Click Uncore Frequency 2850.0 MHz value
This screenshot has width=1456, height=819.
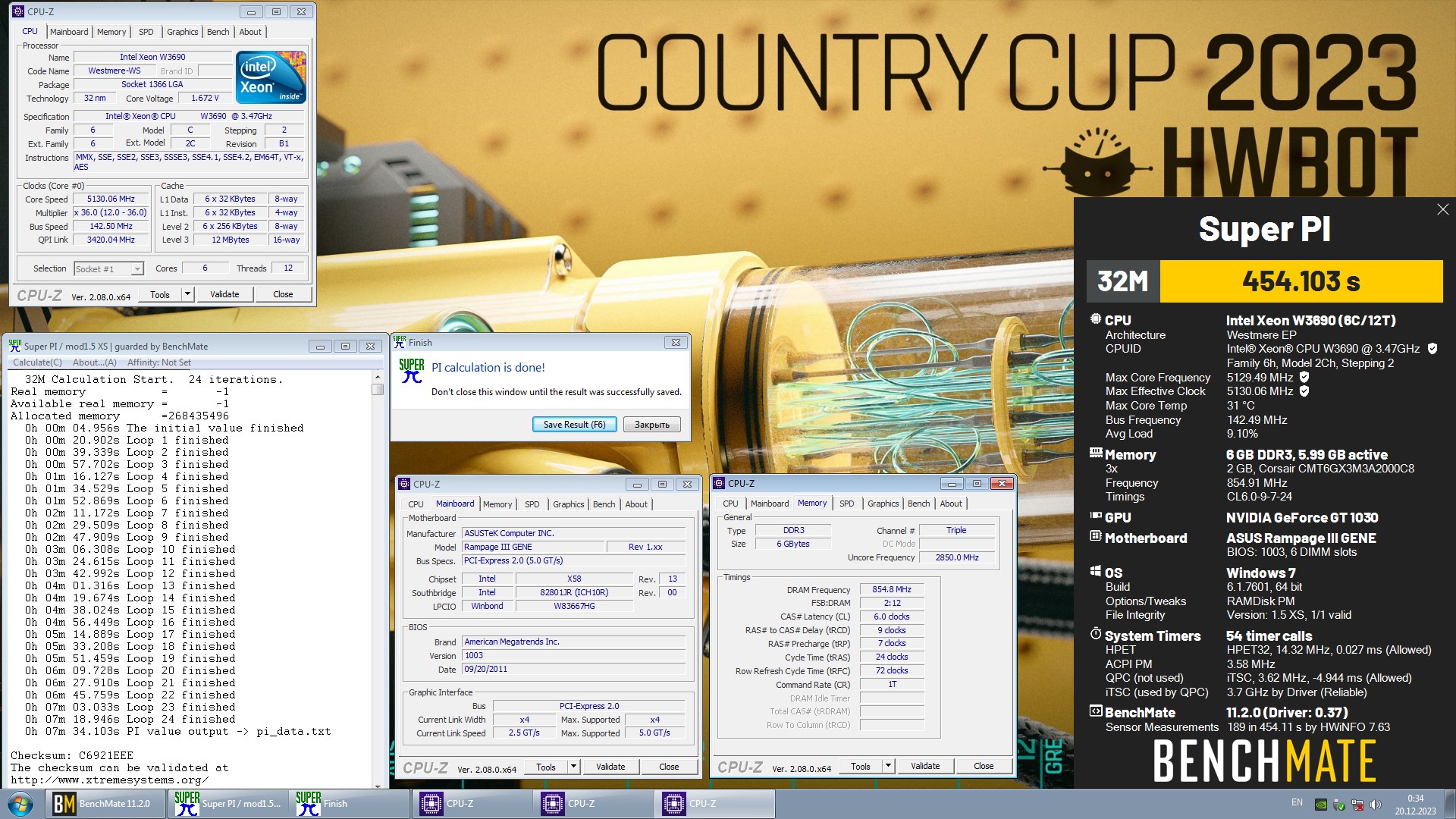click(957, 557)
